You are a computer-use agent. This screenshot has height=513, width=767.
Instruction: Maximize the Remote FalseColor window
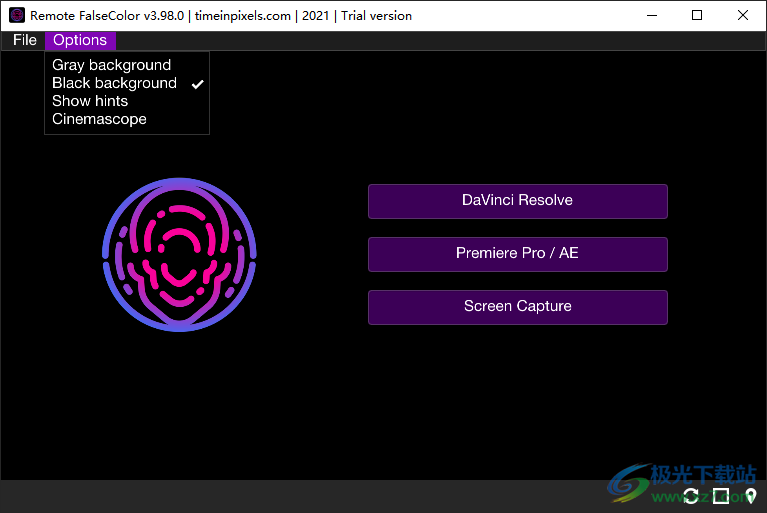pos(697,16)
